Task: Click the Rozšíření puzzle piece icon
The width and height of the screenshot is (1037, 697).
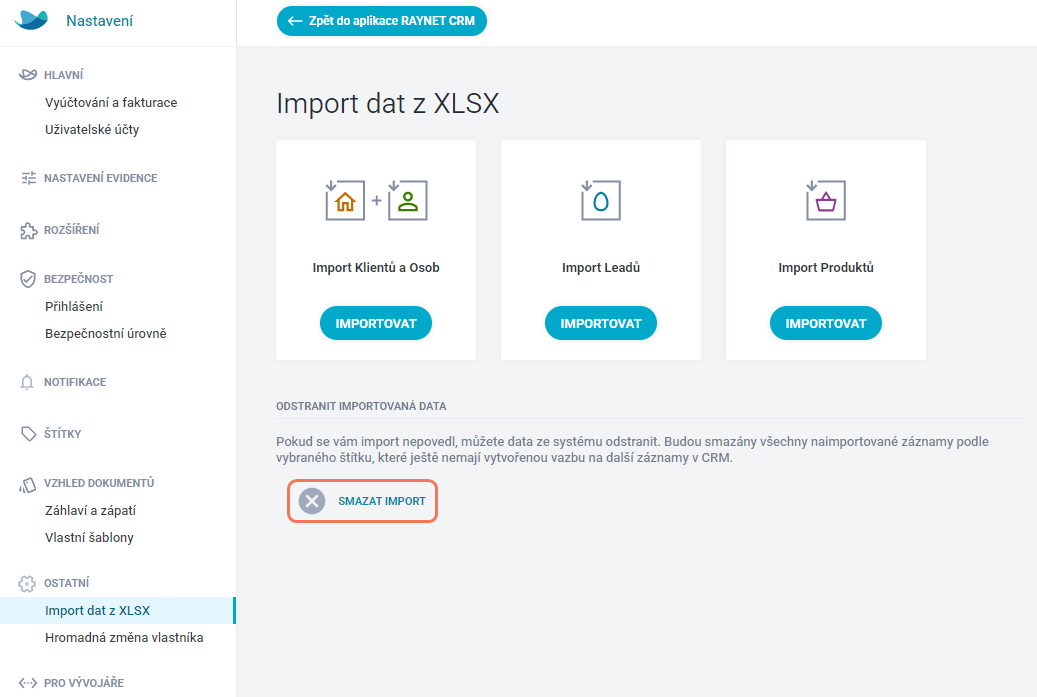Action: coord(28,230)
